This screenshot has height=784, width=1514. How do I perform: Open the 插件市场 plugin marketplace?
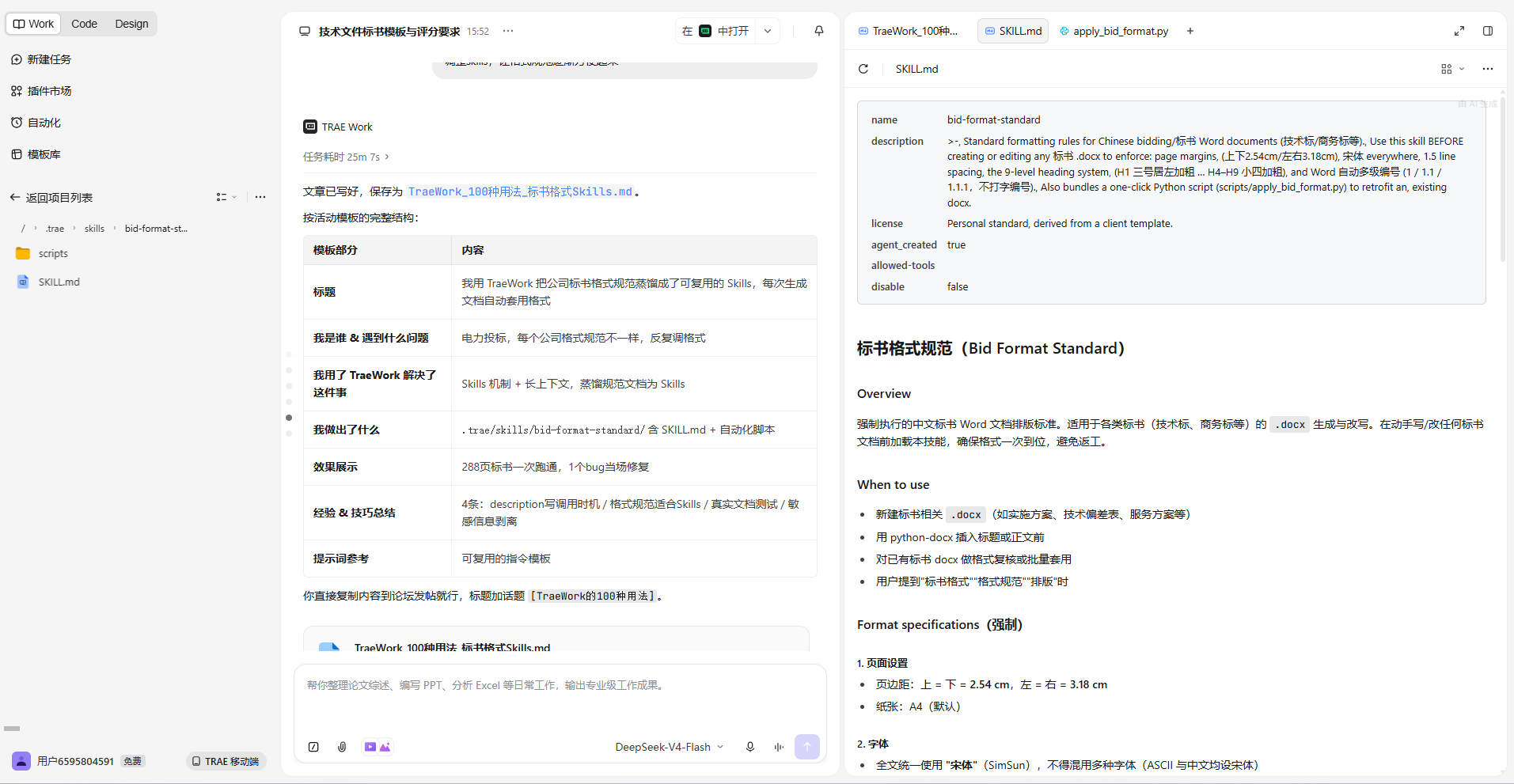click(x=41, y=91)
